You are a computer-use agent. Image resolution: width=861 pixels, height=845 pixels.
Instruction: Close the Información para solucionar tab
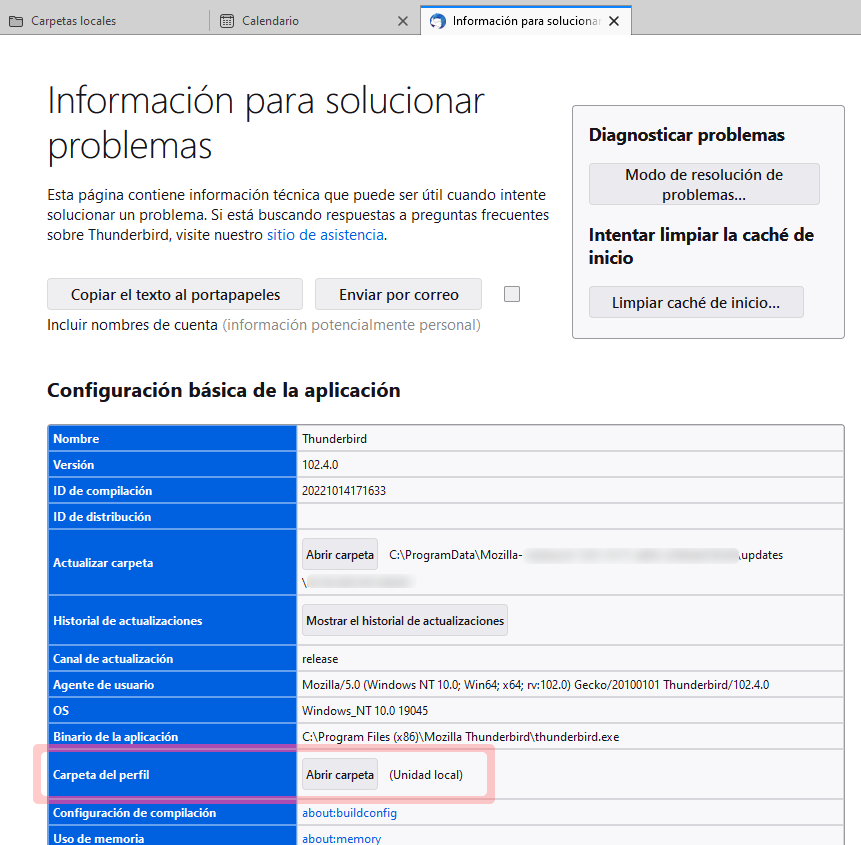pyautogui.click(x=614, y=21)
